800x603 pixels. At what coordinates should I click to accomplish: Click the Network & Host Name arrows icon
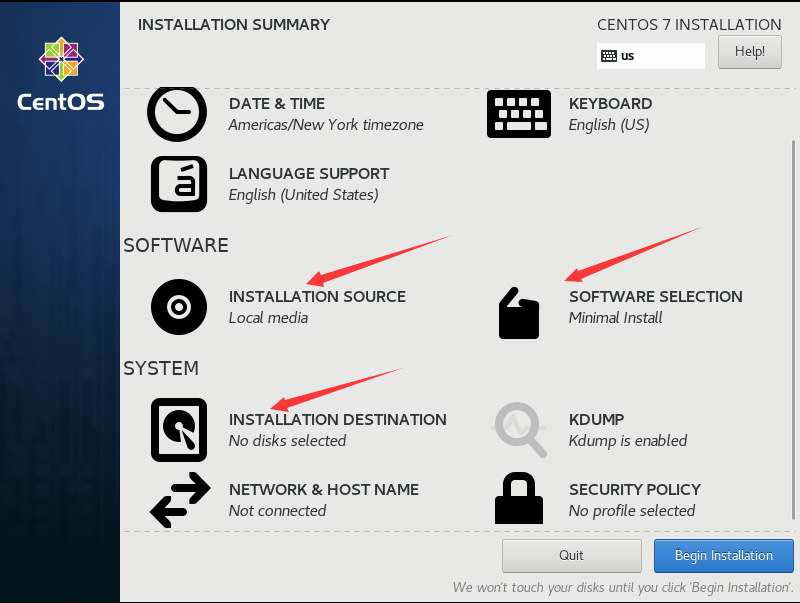180,500
